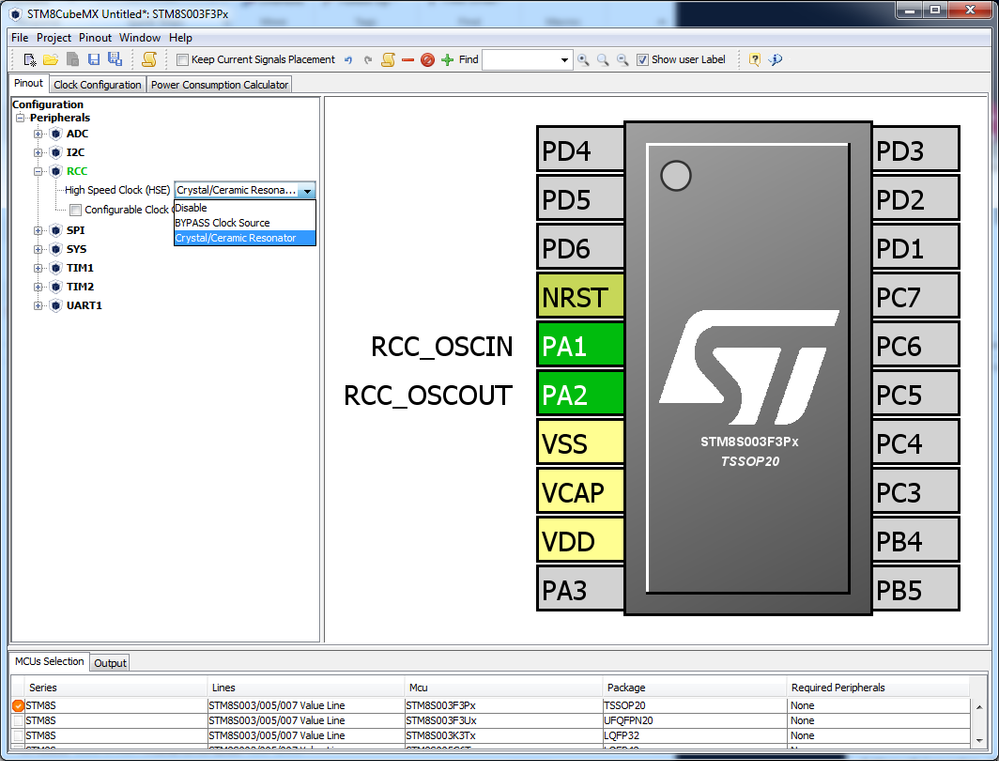
Task: Click the New Project toolbar icon
Action: click(29, 60)
